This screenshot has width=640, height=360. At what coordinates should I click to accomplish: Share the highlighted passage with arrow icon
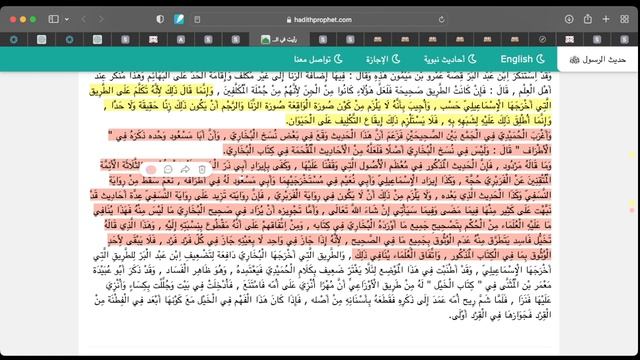point(185,169)
